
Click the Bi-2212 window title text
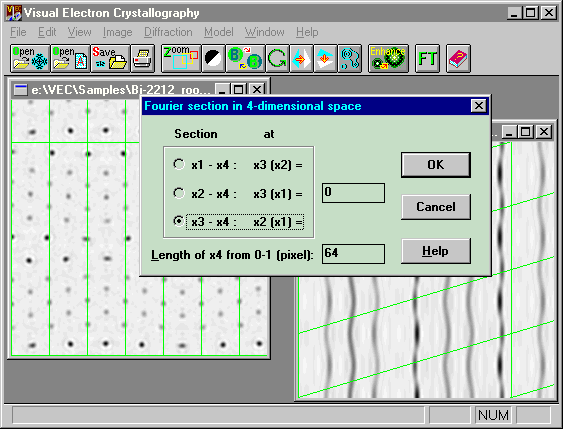(120, 90)
